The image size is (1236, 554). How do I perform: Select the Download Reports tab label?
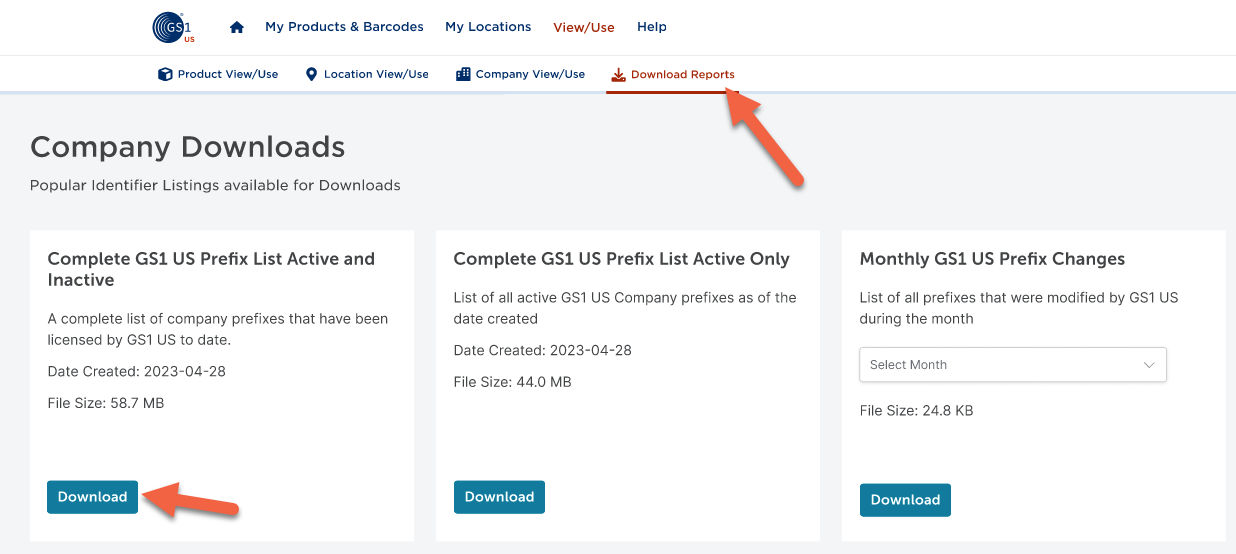683,74
